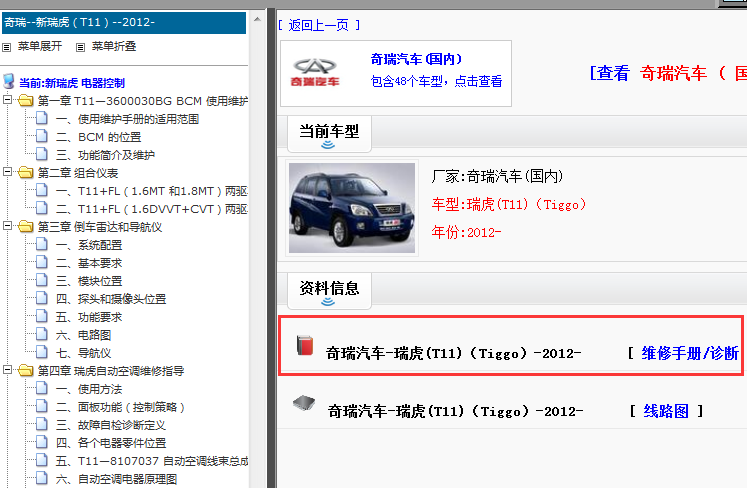The image size is (747, 488).
Task: Click the computer icon beside 当前:新瑞虎 电器控制
Action: pos(9,81)
